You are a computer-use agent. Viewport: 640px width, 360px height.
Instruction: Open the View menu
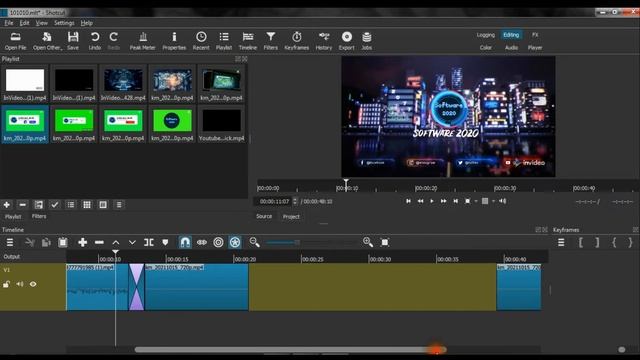[x=42, y=23]
